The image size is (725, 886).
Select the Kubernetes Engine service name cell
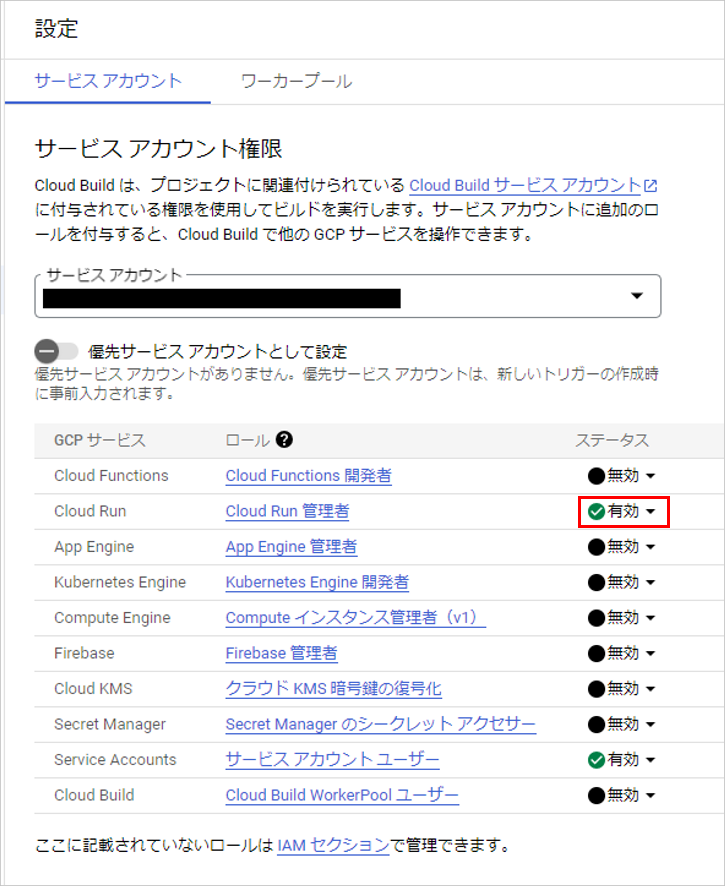click(120, 583)
